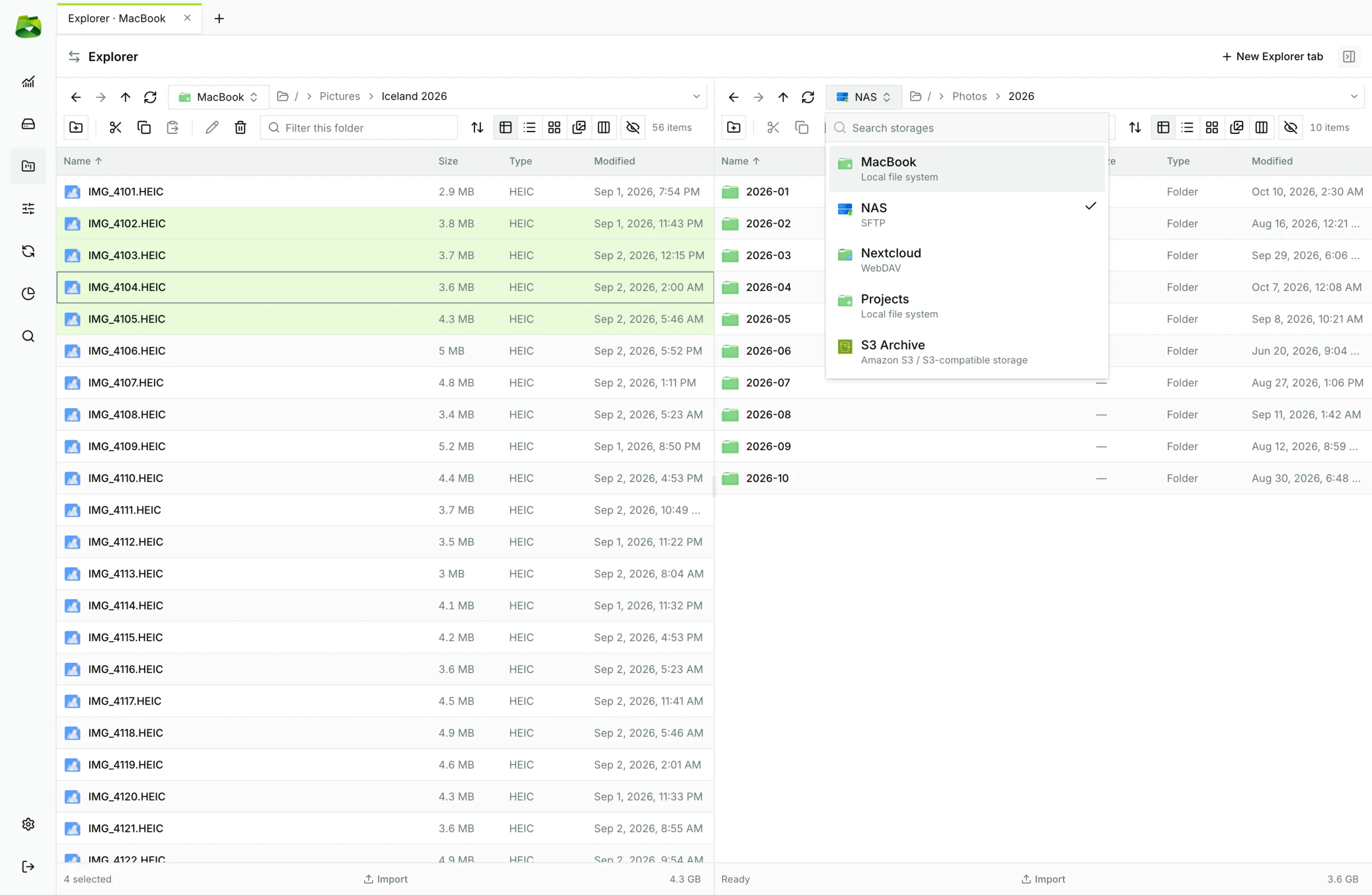Viewport: 1372px width, 895px height.
Task: Navigate back in the NAS pane
Action: point(733,97)
